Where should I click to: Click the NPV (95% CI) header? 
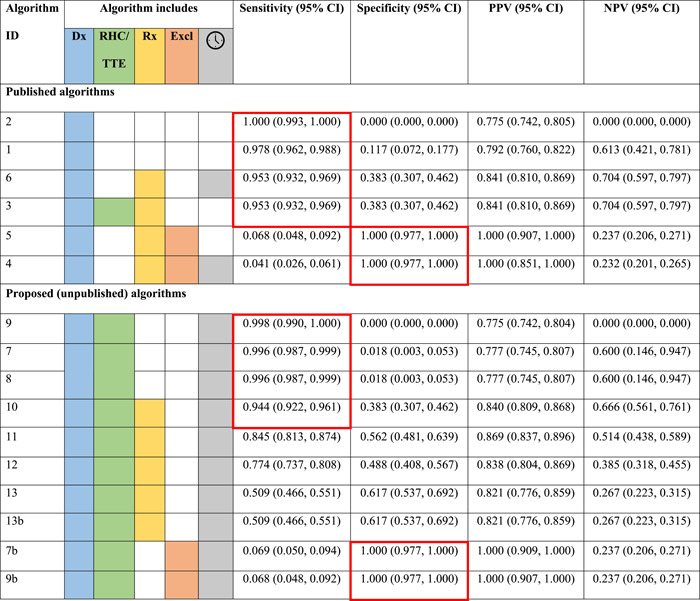pyautogui.click(x=642, y=8)
